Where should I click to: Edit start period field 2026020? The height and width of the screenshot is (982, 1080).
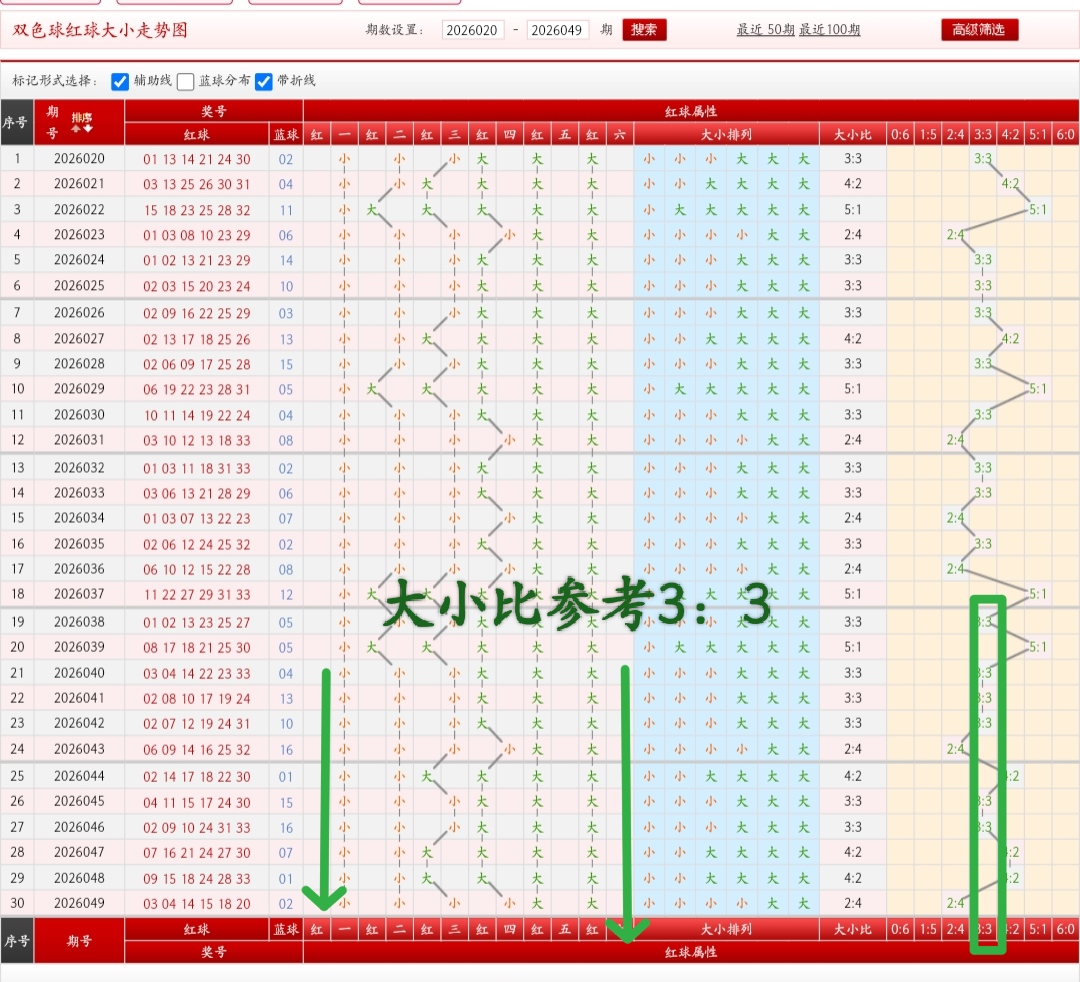472,30
